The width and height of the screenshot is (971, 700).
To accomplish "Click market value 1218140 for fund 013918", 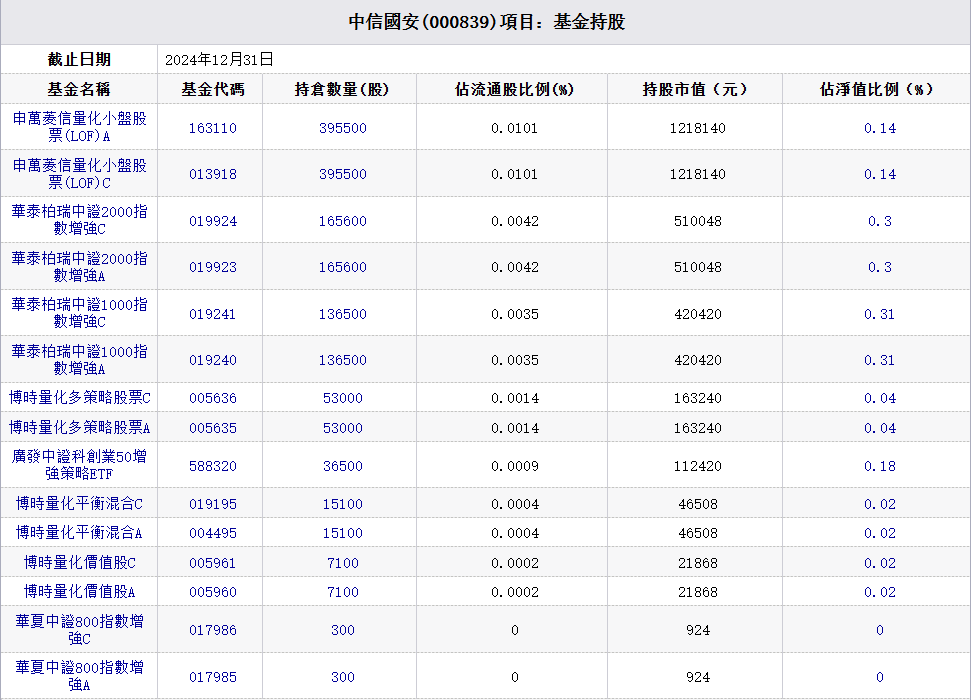I will click(697, 174).
